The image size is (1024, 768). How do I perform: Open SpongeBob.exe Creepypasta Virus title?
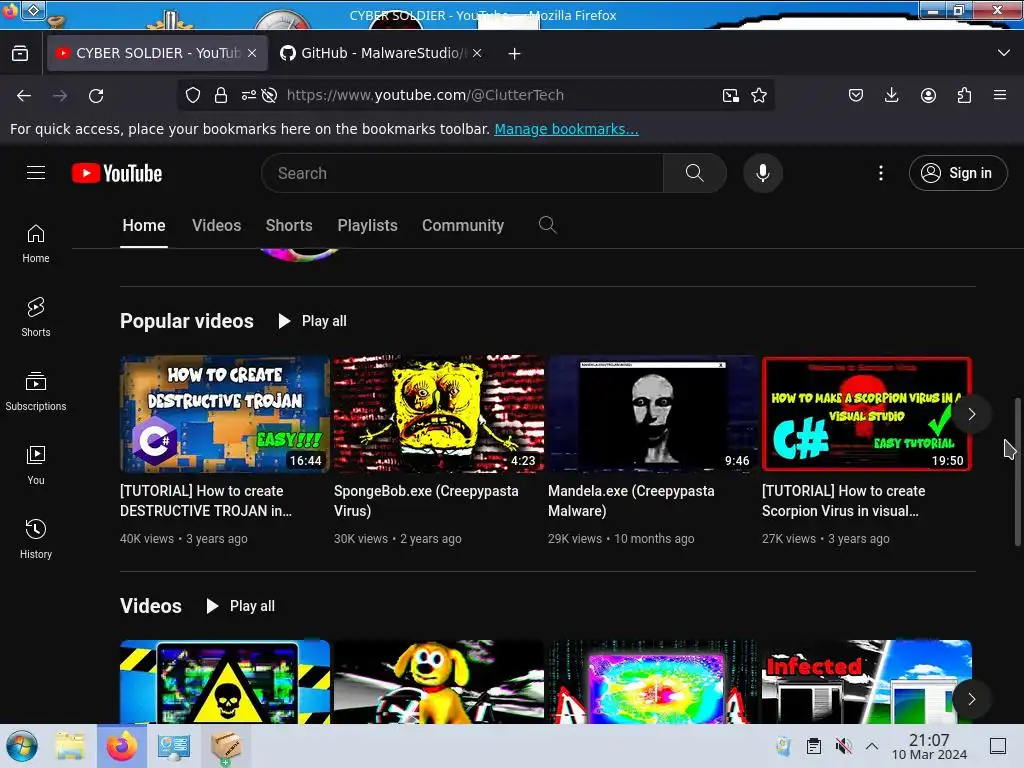click(426, 501)
